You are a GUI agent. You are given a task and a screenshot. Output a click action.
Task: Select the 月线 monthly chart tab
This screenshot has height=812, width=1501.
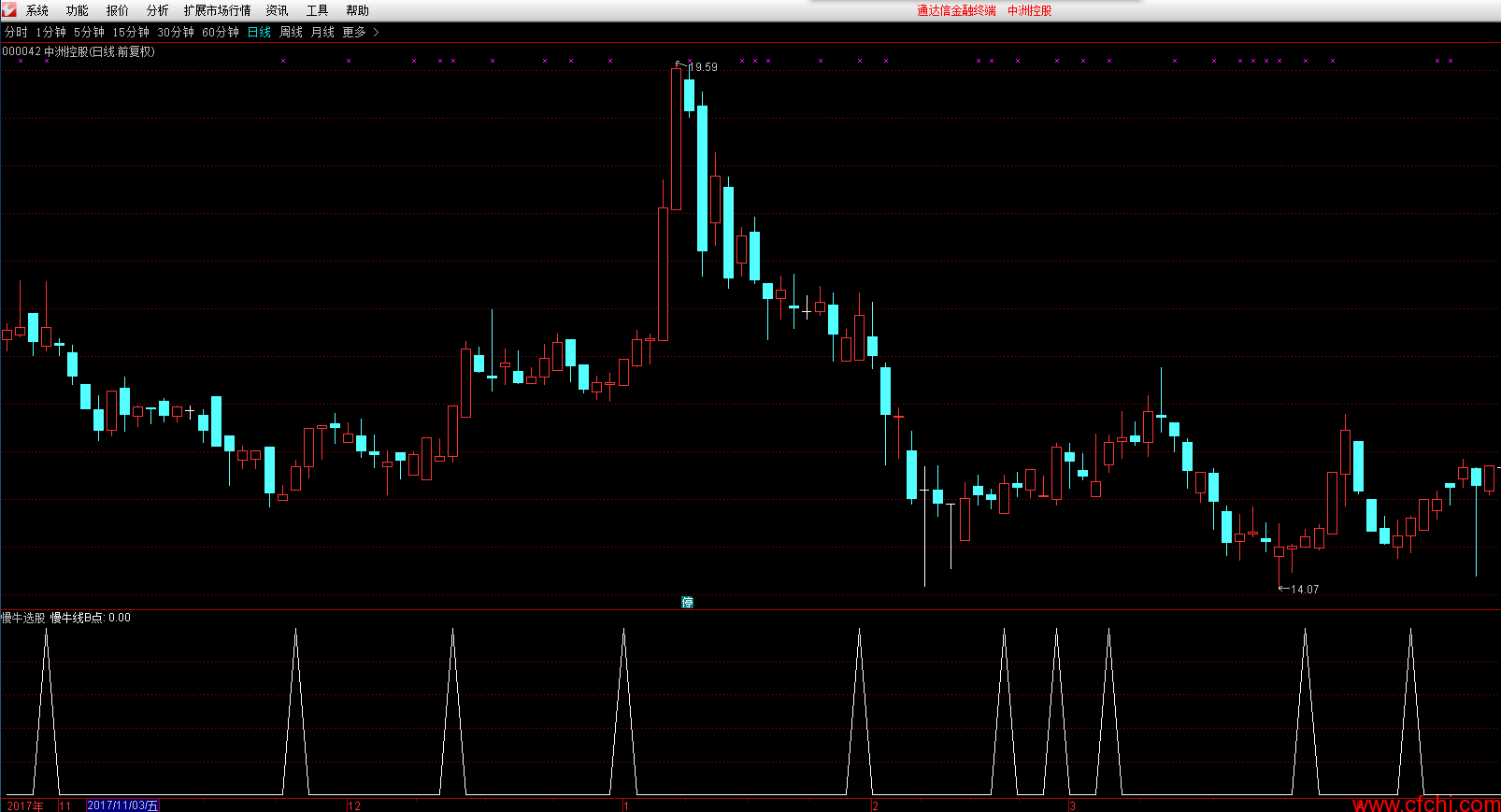point(322,32)
